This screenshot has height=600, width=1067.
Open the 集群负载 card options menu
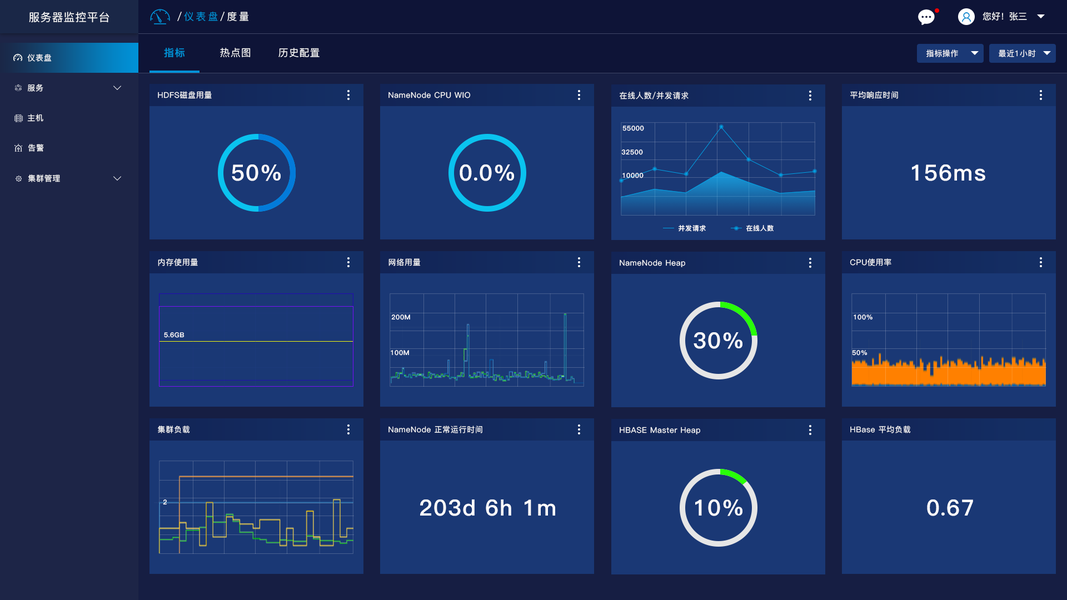[348, 429]
